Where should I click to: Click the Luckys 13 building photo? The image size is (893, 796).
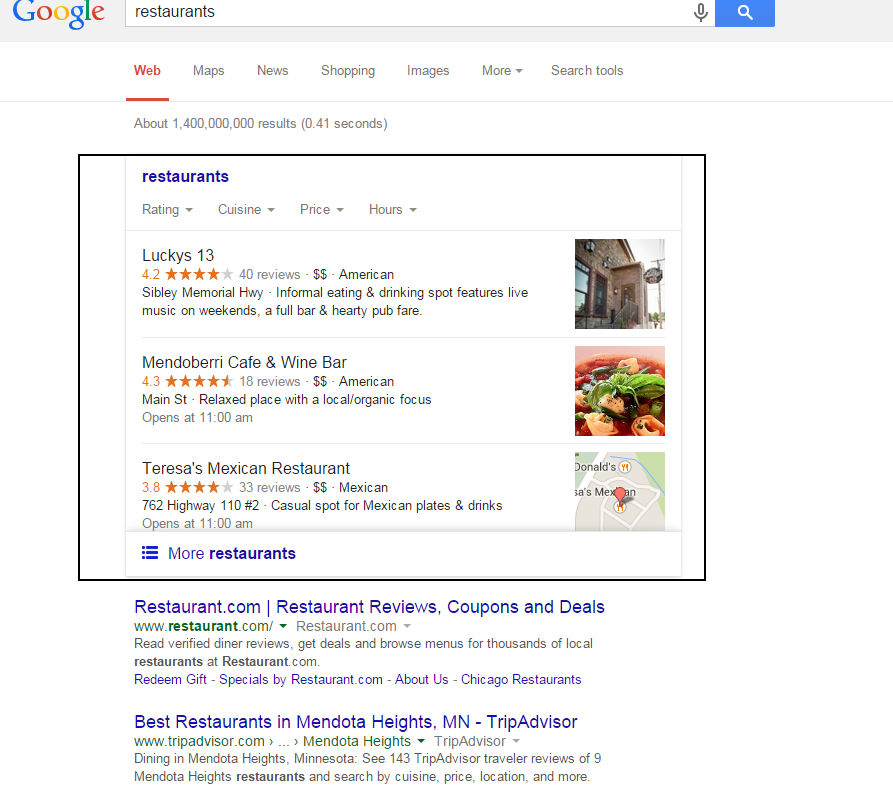620,284
